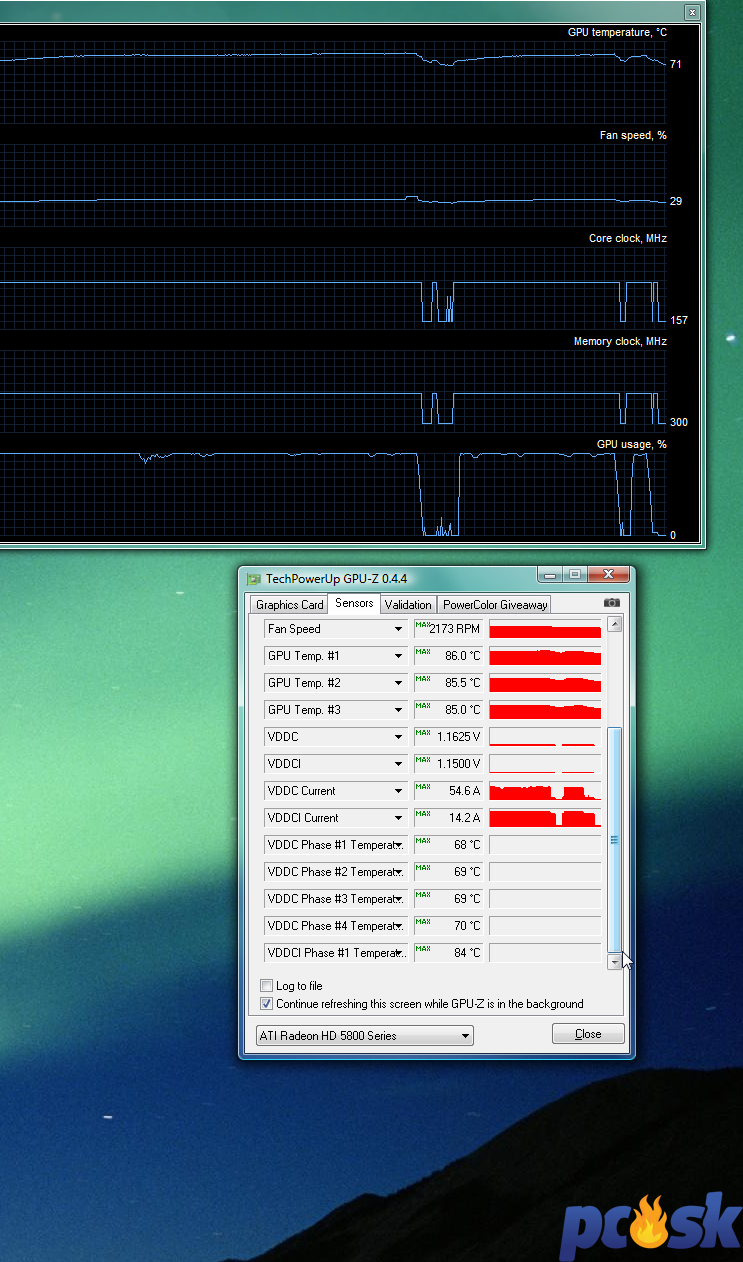Click the Memory clock graph in monitor window
Screen dimensions: 743x1262
coord(333,391)
